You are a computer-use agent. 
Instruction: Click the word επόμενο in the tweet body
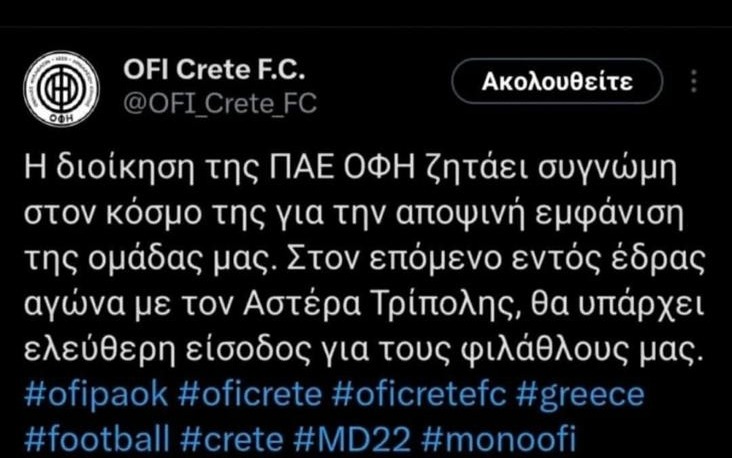pos(435,261)
